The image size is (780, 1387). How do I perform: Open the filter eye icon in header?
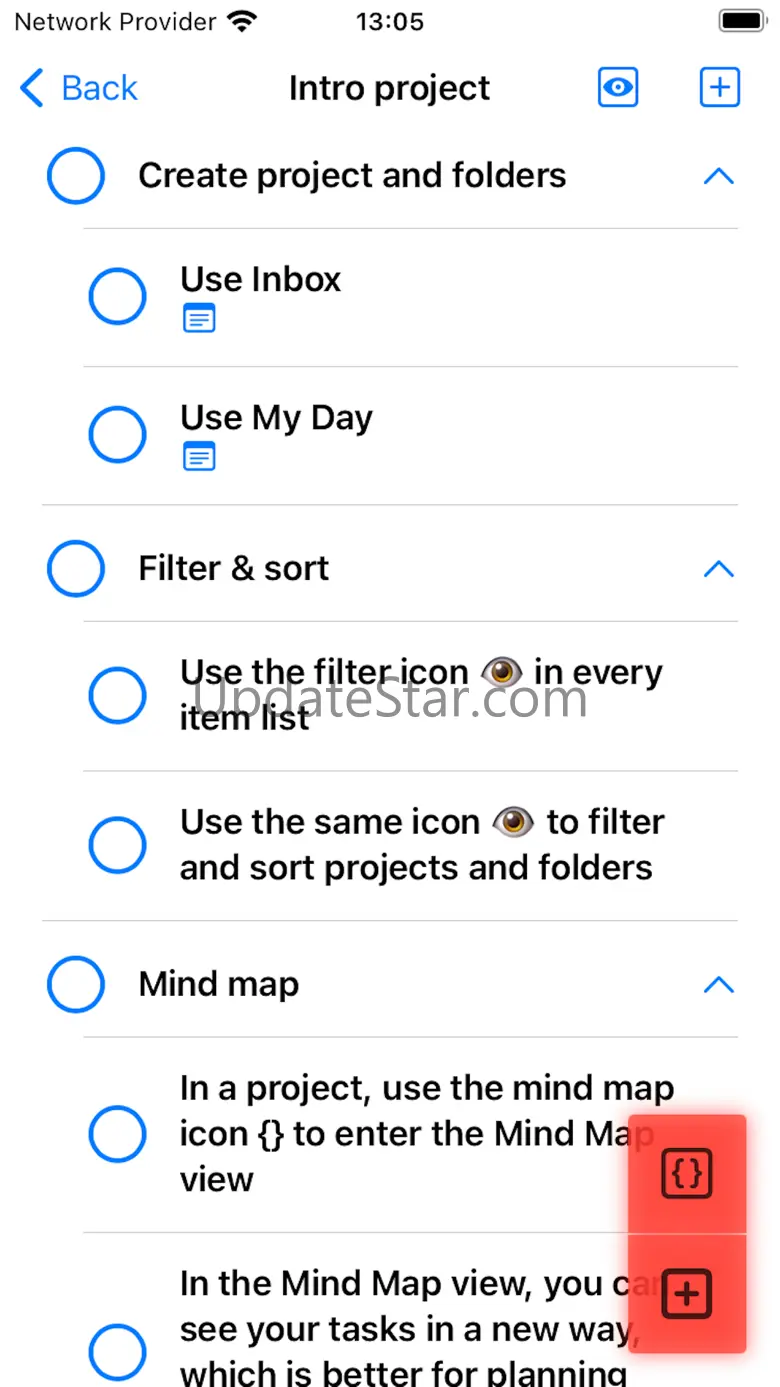pyautogui.click(x=618, y=88)
